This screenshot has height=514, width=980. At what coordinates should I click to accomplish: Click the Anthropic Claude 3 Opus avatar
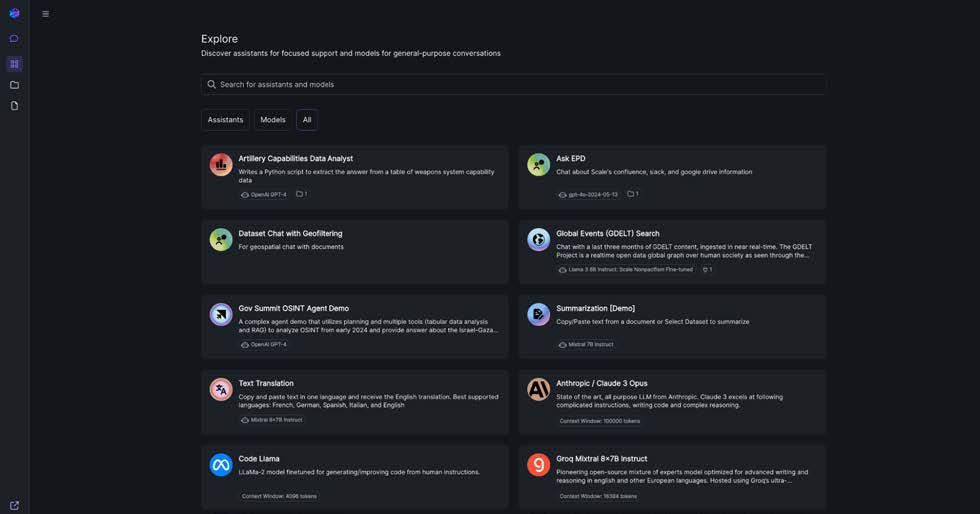point(538,390)
